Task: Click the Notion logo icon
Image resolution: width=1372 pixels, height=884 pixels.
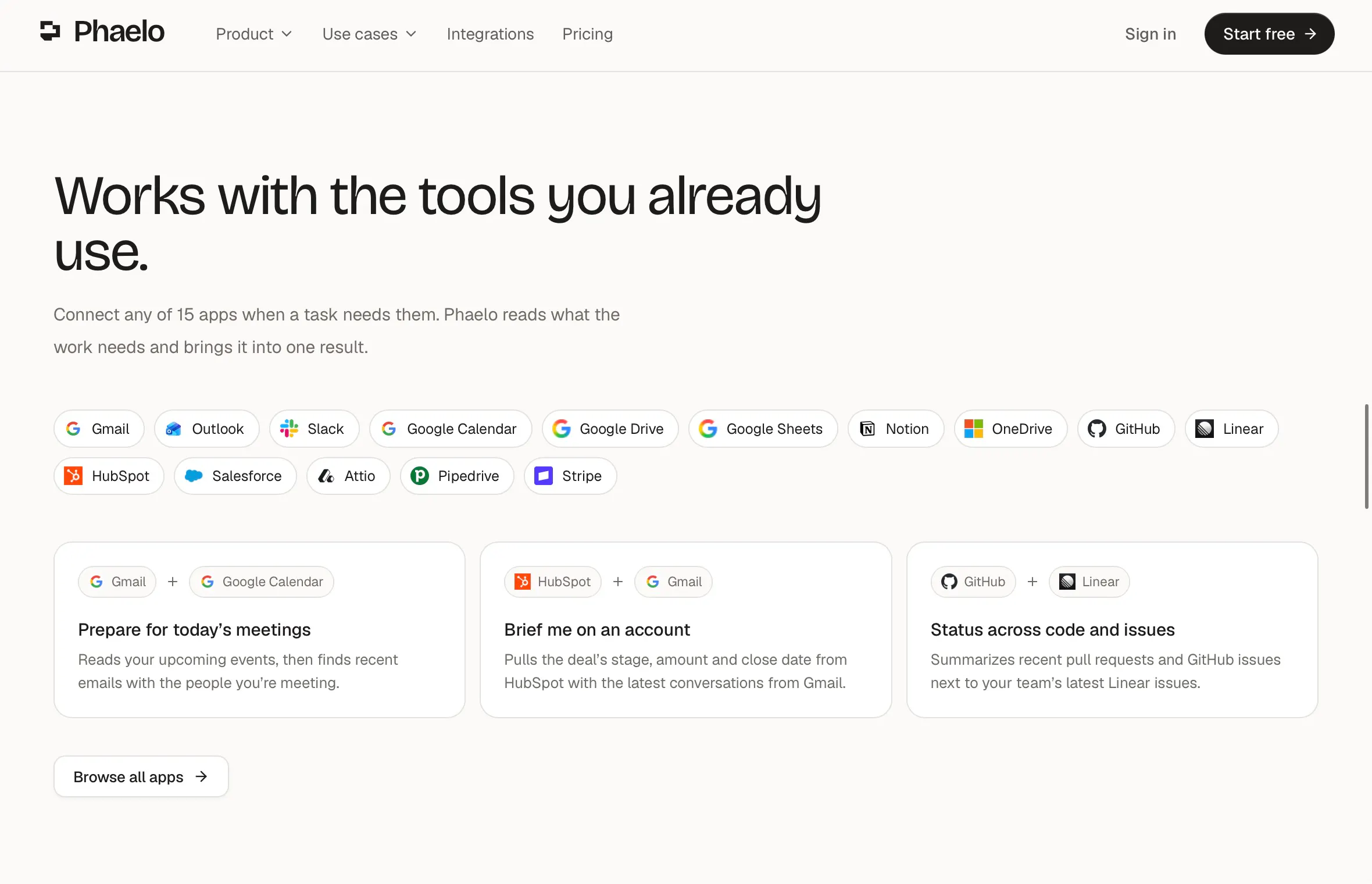Action: coord(867,429)
